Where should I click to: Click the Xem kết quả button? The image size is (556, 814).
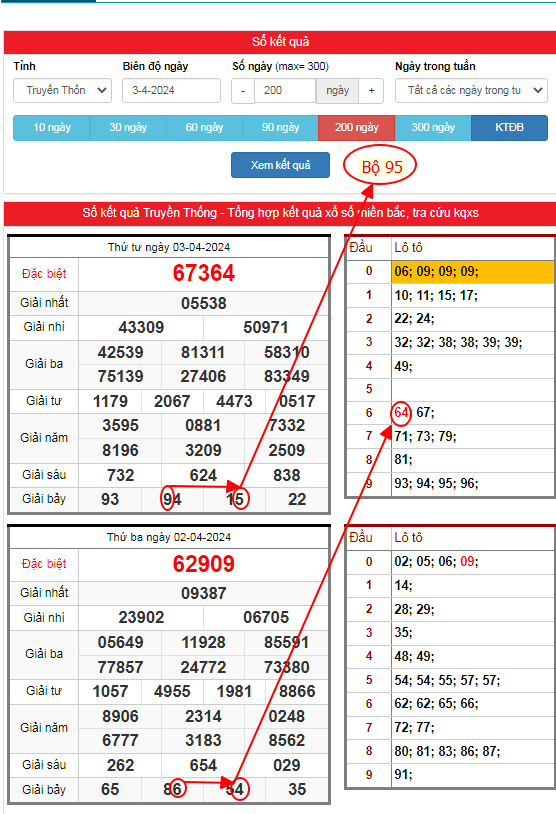click(x=280, y=165)
